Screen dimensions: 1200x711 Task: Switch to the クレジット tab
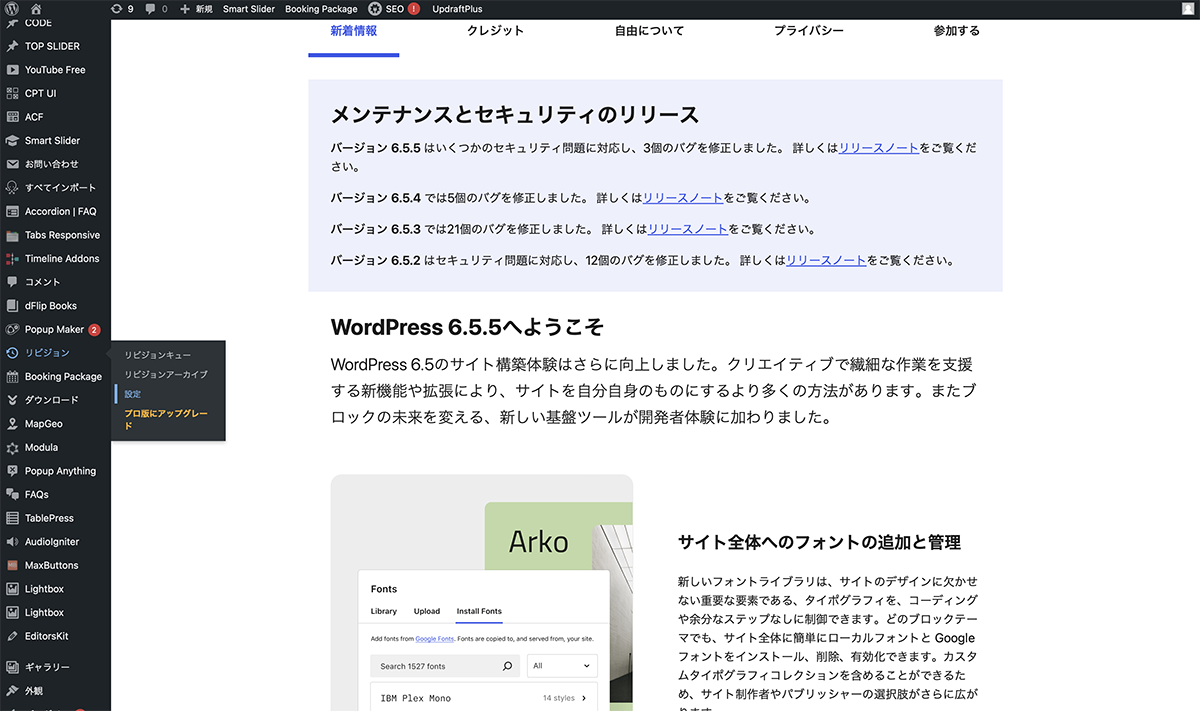click(495, 31)
